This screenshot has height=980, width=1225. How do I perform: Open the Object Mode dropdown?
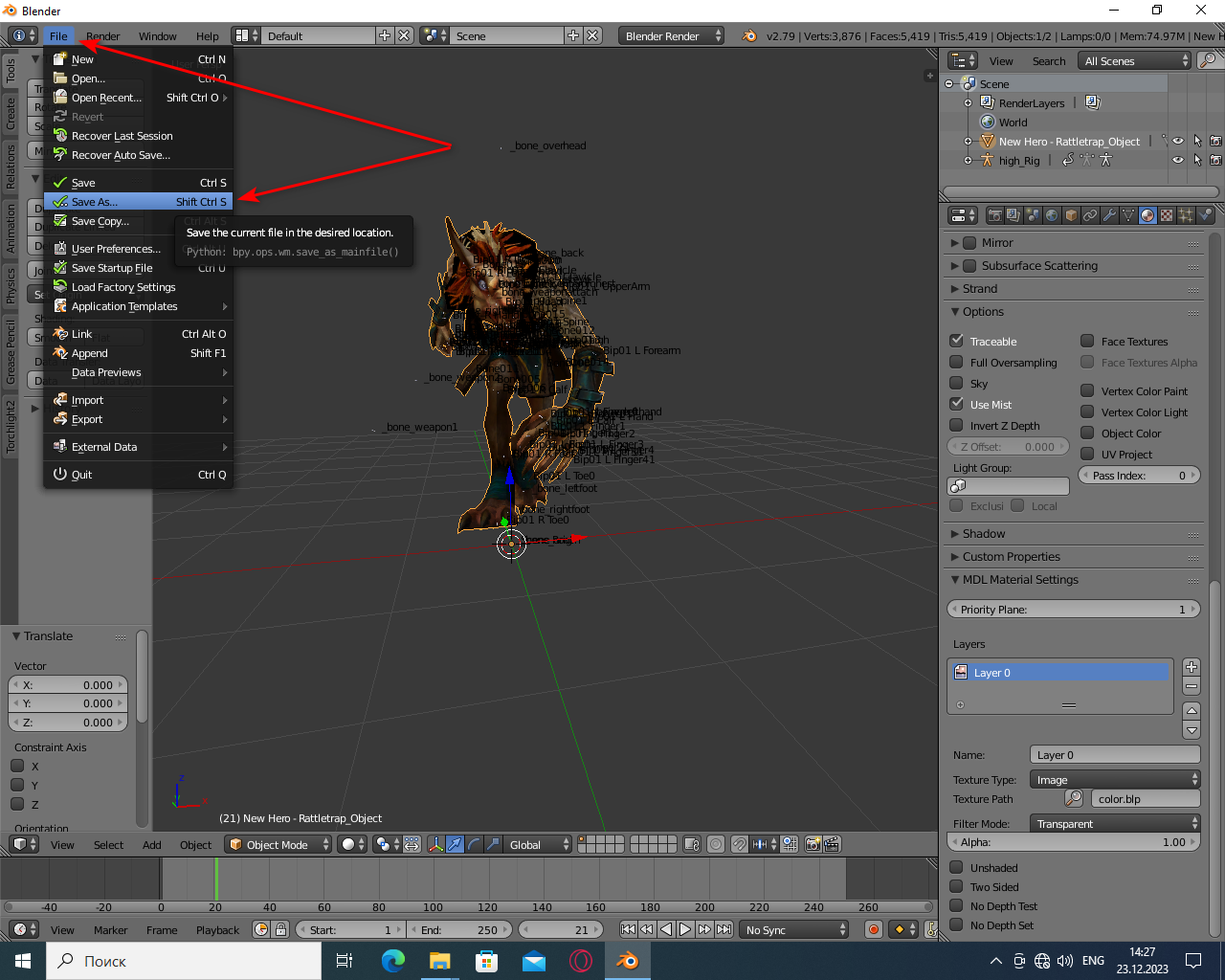point(278,844)
